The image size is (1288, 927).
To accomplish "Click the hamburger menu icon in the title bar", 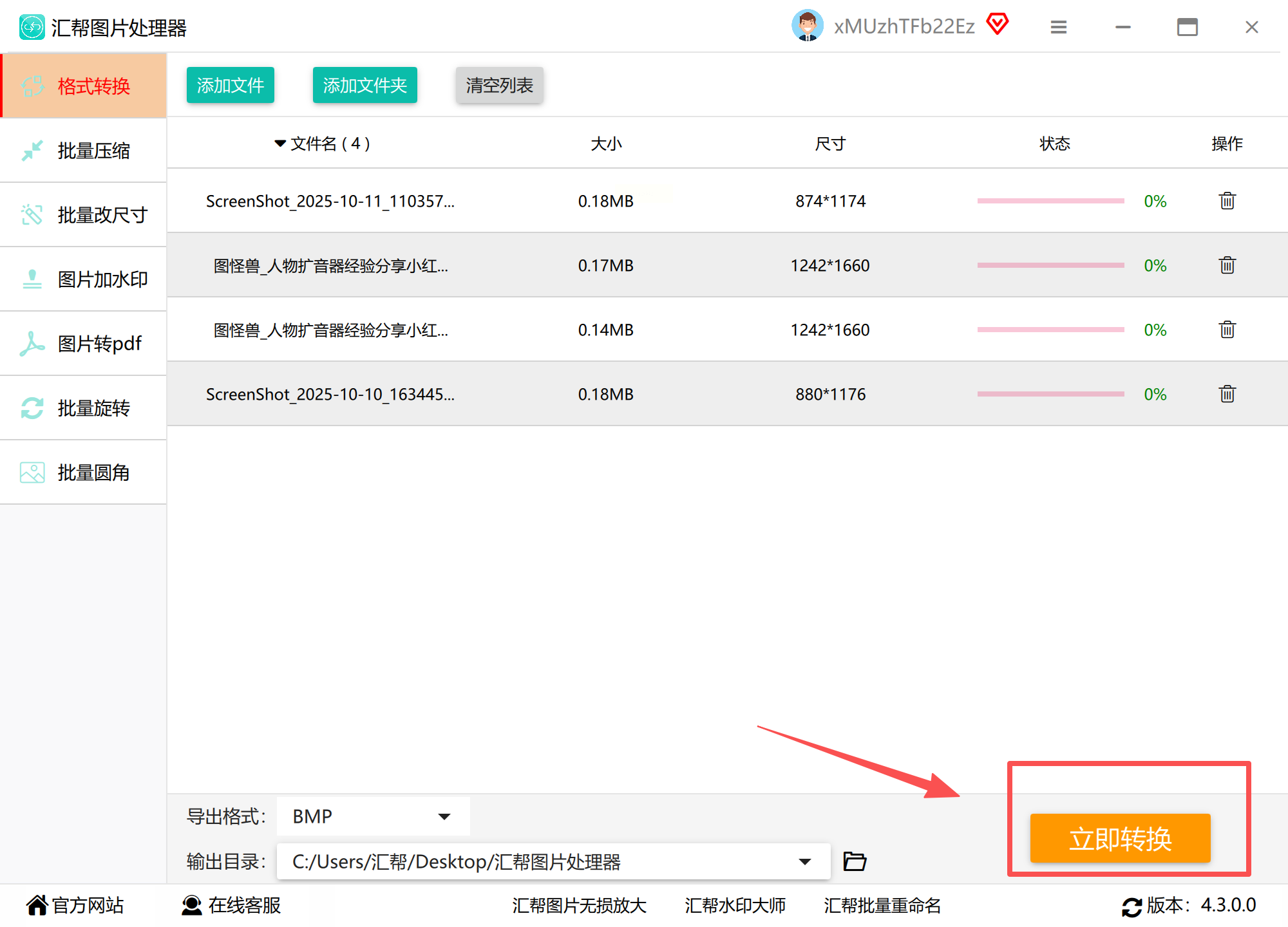I will point(1059,27).
